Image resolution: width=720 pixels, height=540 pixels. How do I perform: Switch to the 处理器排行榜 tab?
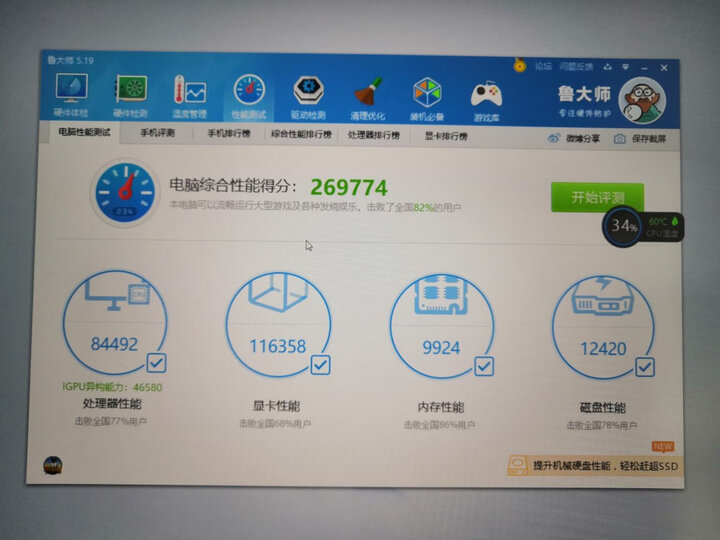tap(373, 135)
